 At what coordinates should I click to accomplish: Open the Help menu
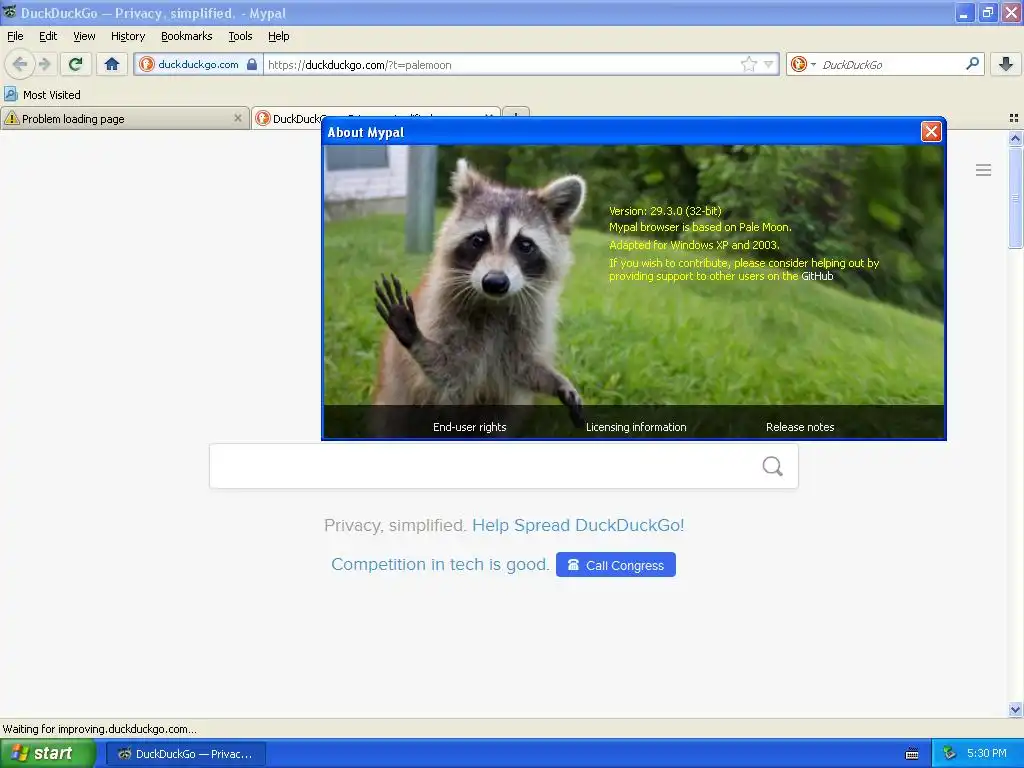tap(278, 36)
